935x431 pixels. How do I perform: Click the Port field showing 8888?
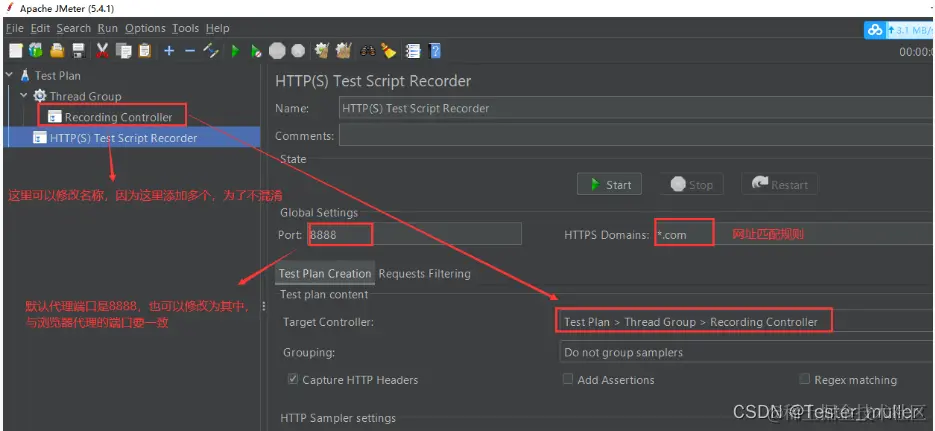tap(414, 234)
